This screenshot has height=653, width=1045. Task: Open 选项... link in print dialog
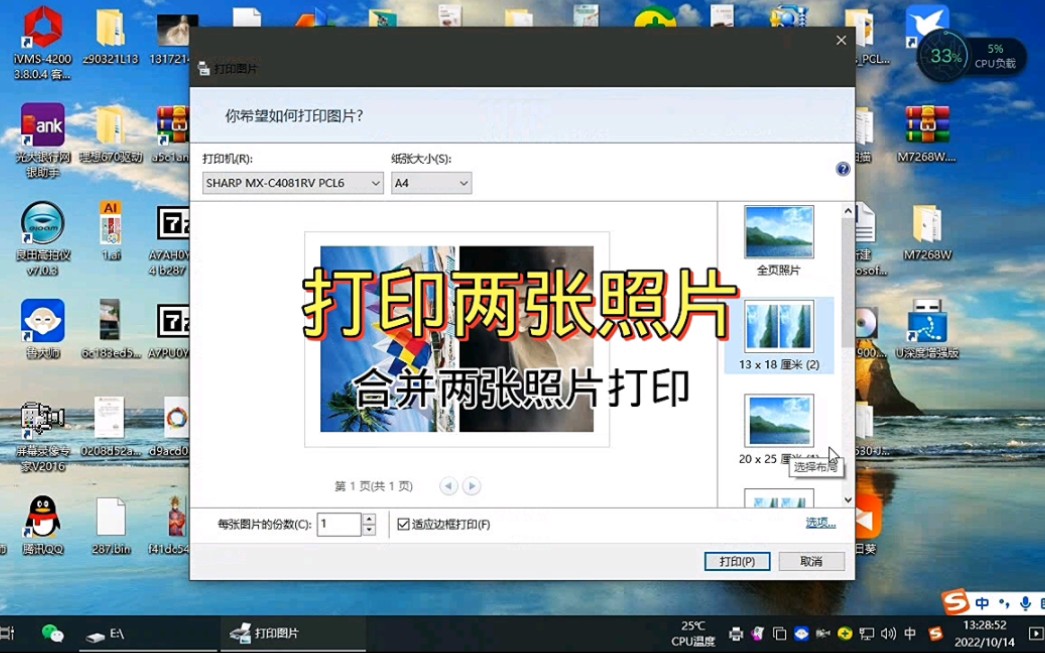[818, 523]
